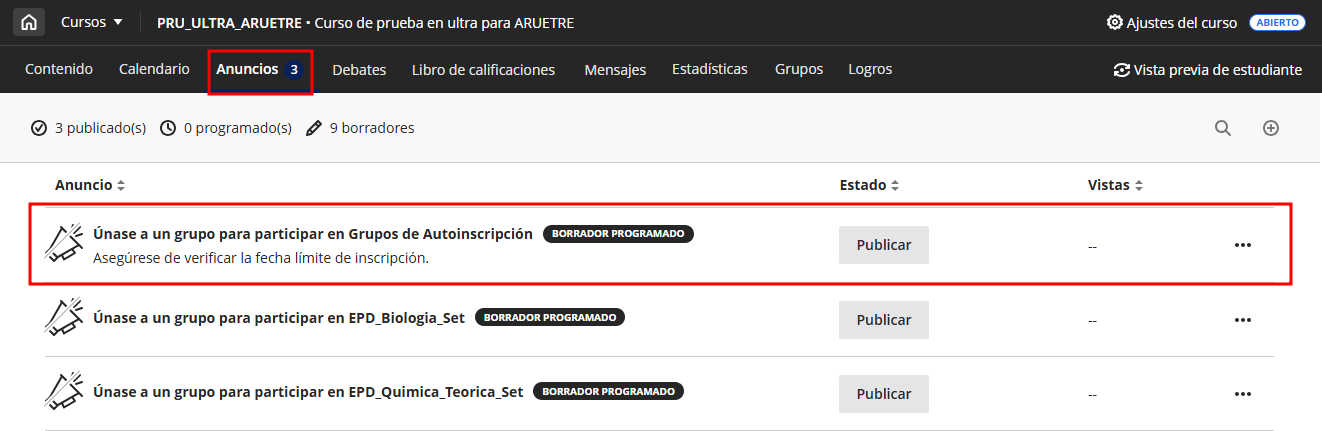The width and height of the screenshot is (1322, 431).
Task: Open Vista previa de estudiante
Action: [x=1207, y=70]
